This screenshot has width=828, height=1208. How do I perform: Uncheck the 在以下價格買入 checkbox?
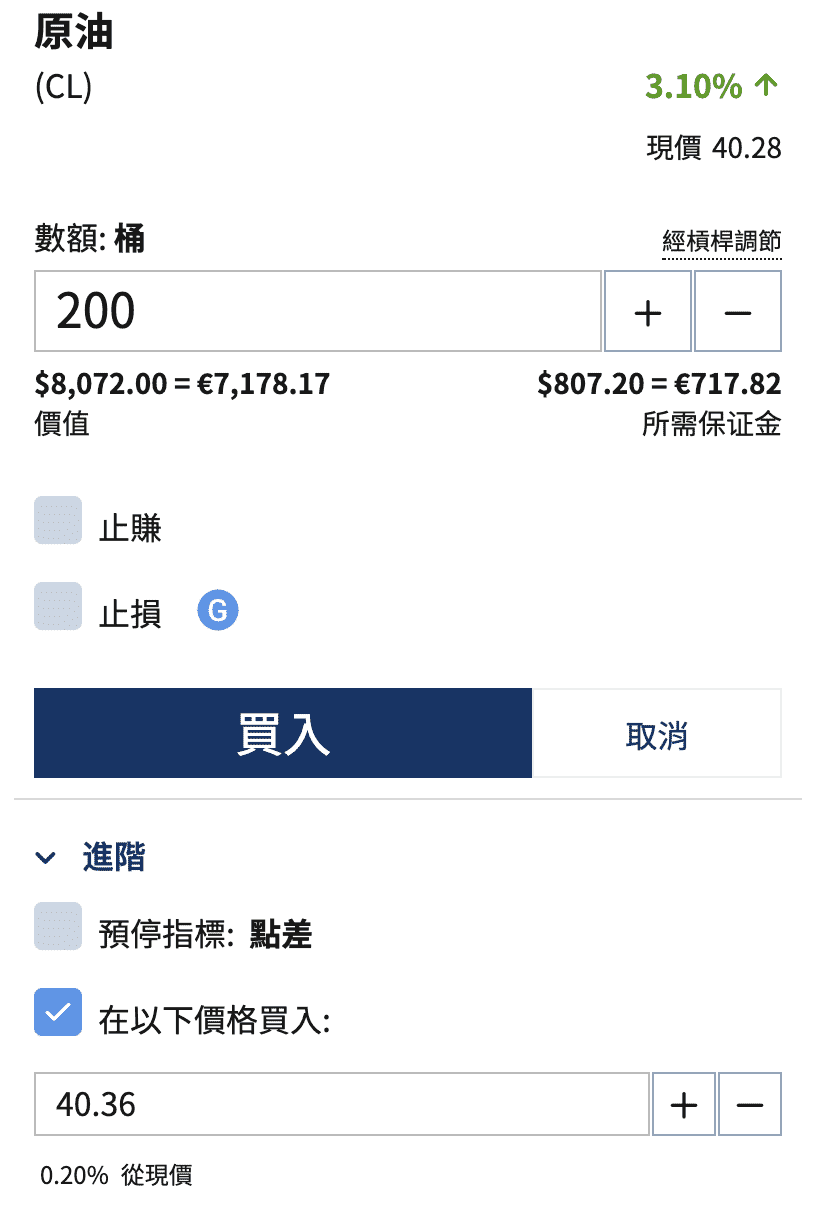58,1012
